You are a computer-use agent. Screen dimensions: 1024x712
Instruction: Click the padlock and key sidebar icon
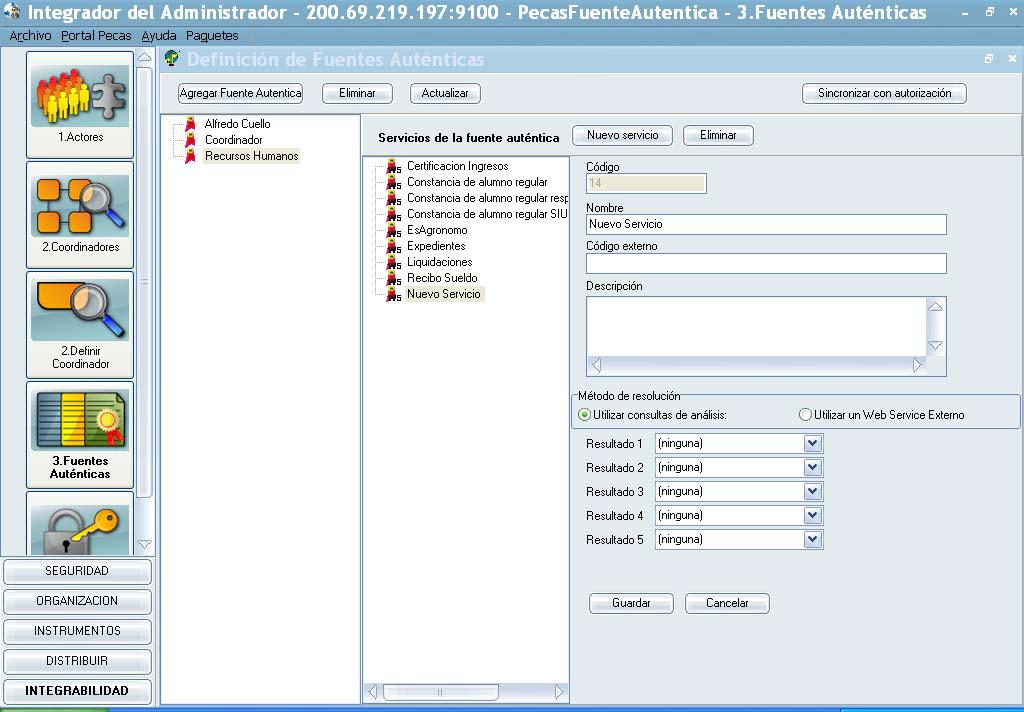click(x=79, y=525)
